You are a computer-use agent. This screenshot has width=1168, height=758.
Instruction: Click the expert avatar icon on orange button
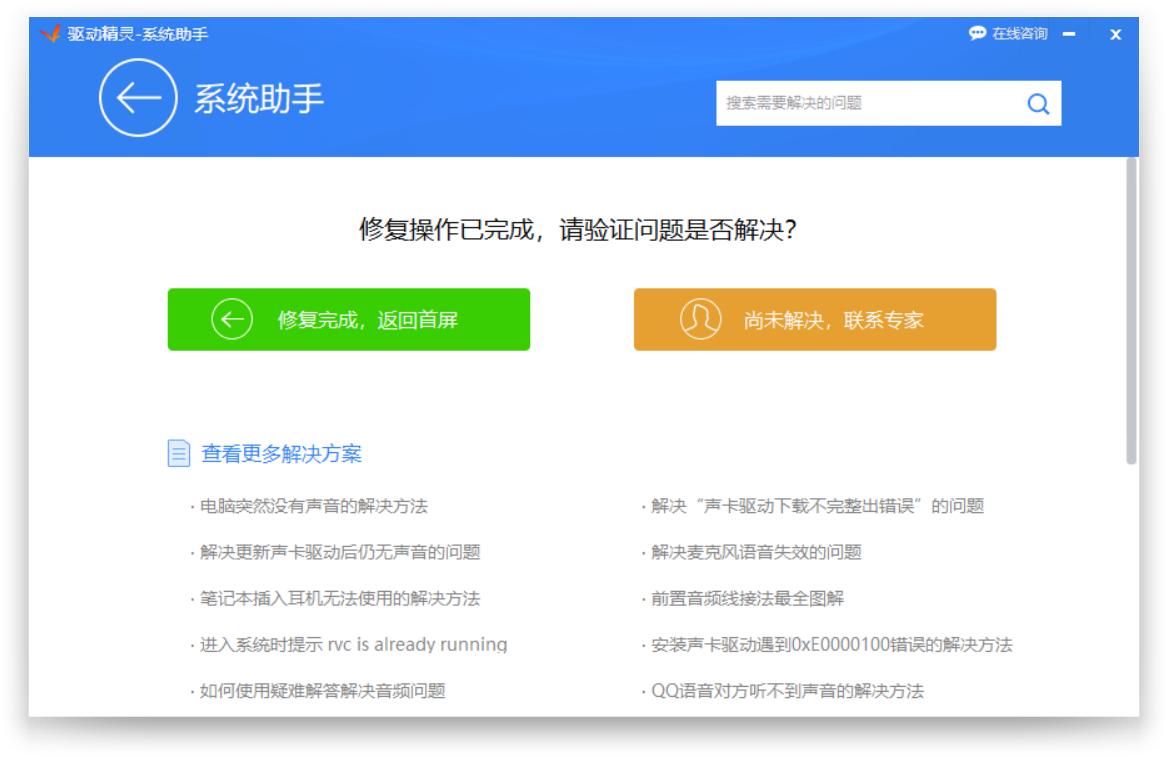[700, 320]
